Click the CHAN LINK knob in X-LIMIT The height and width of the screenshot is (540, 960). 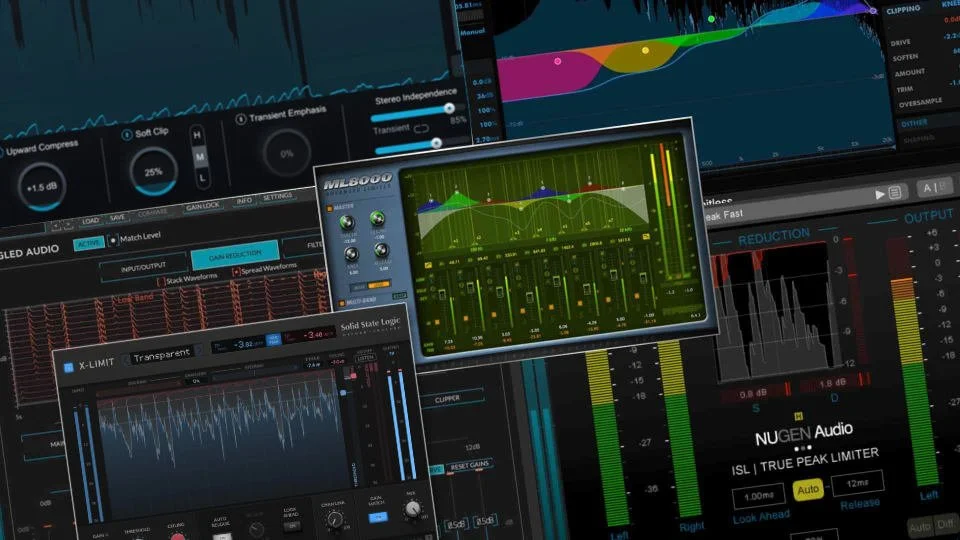(334, 520)
